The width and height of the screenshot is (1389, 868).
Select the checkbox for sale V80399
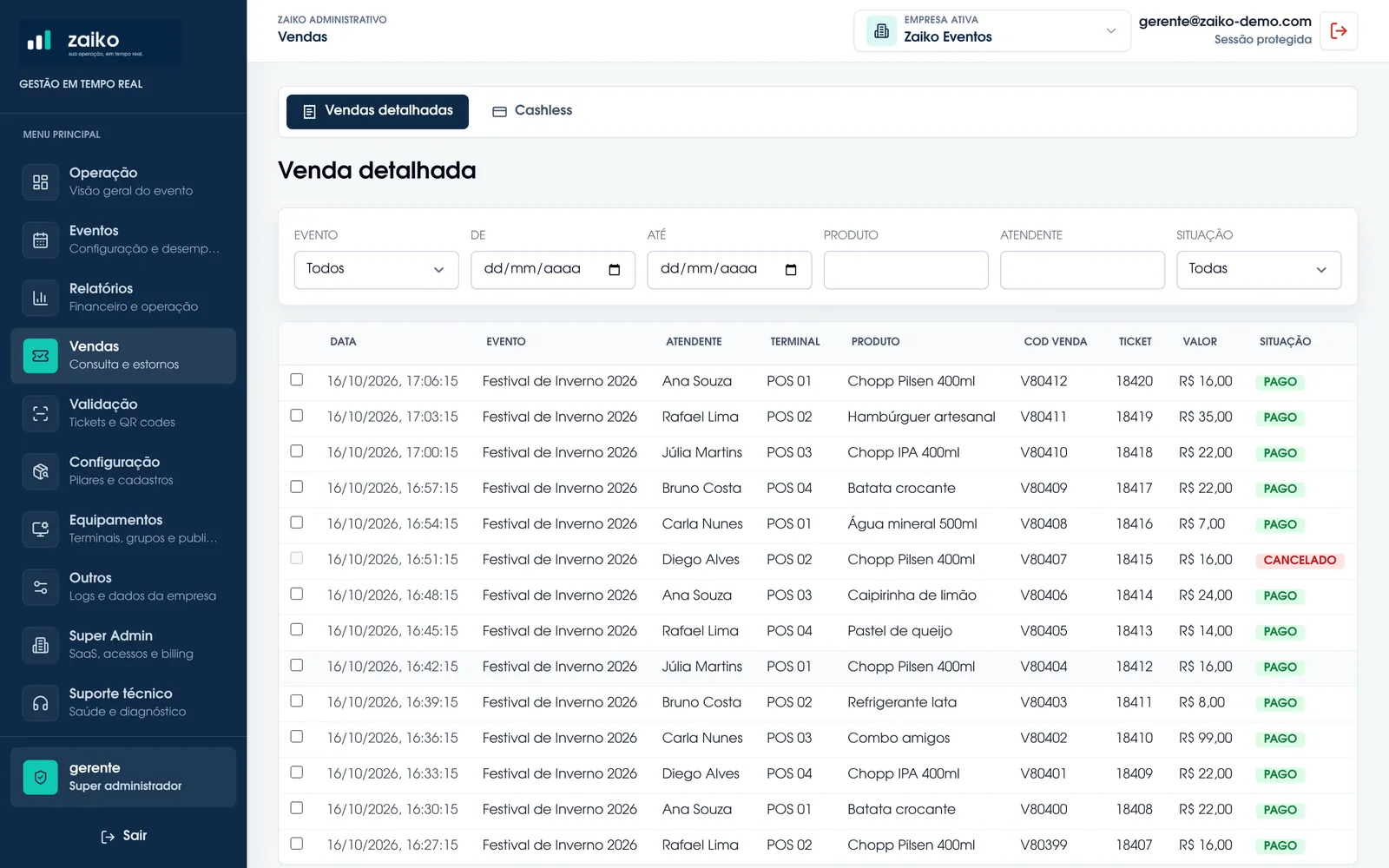[x=297, y=843]
